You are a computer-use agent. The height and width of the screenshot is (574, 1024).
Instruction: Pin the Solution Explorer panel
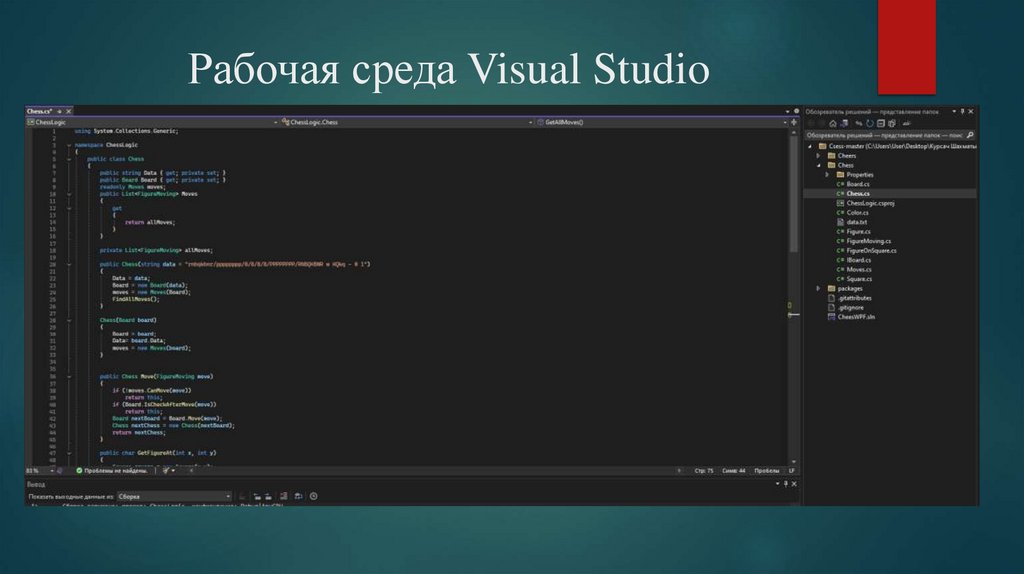tap(963, 112)
